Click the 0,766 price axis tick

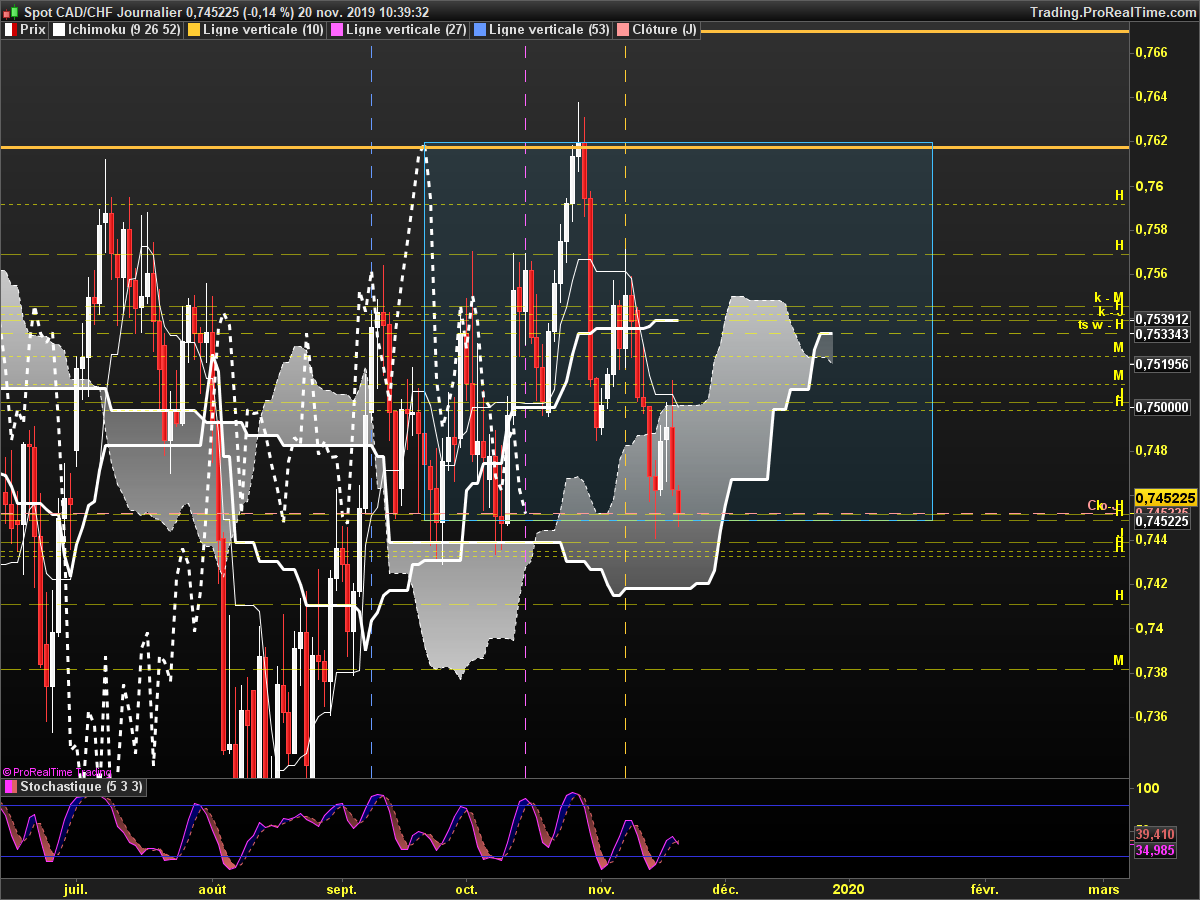[1151, 52]
